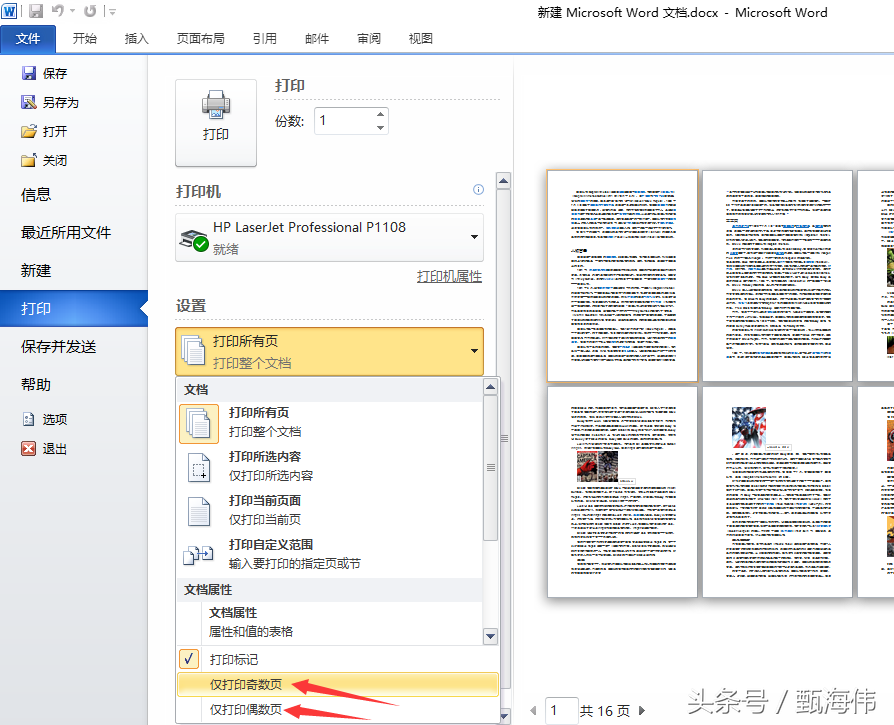Screen dimensions: 894x725
Task: Go to next page with right arrow
Action: point(642,711)
